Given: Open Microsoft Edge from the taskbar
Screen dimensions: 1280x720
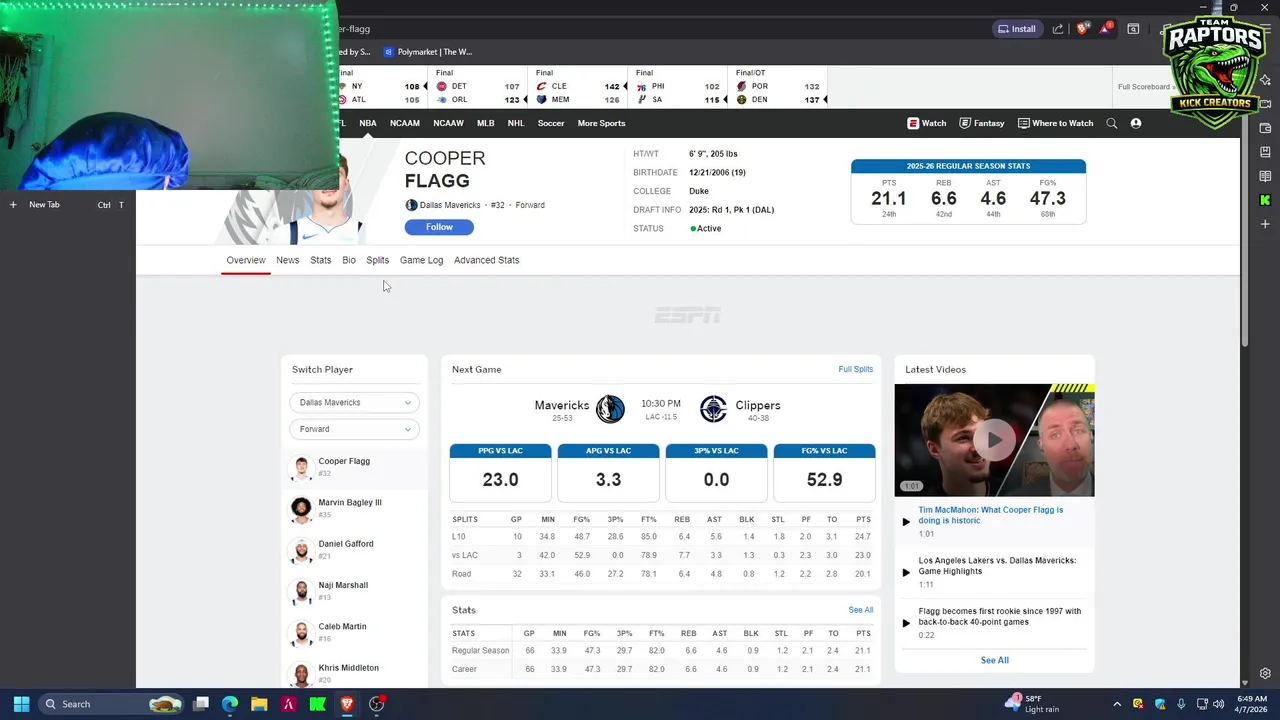Looking at the screenshot, I should coord(230,704).
